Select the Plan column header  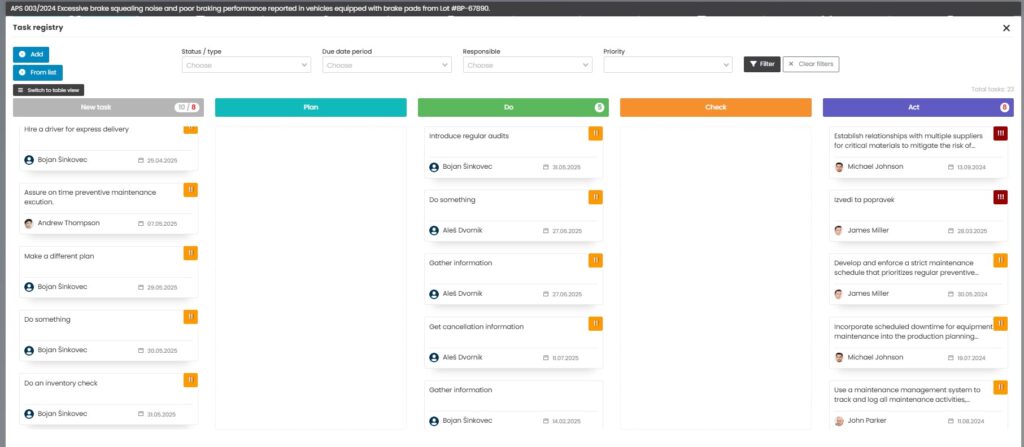(x=311, y=107)
